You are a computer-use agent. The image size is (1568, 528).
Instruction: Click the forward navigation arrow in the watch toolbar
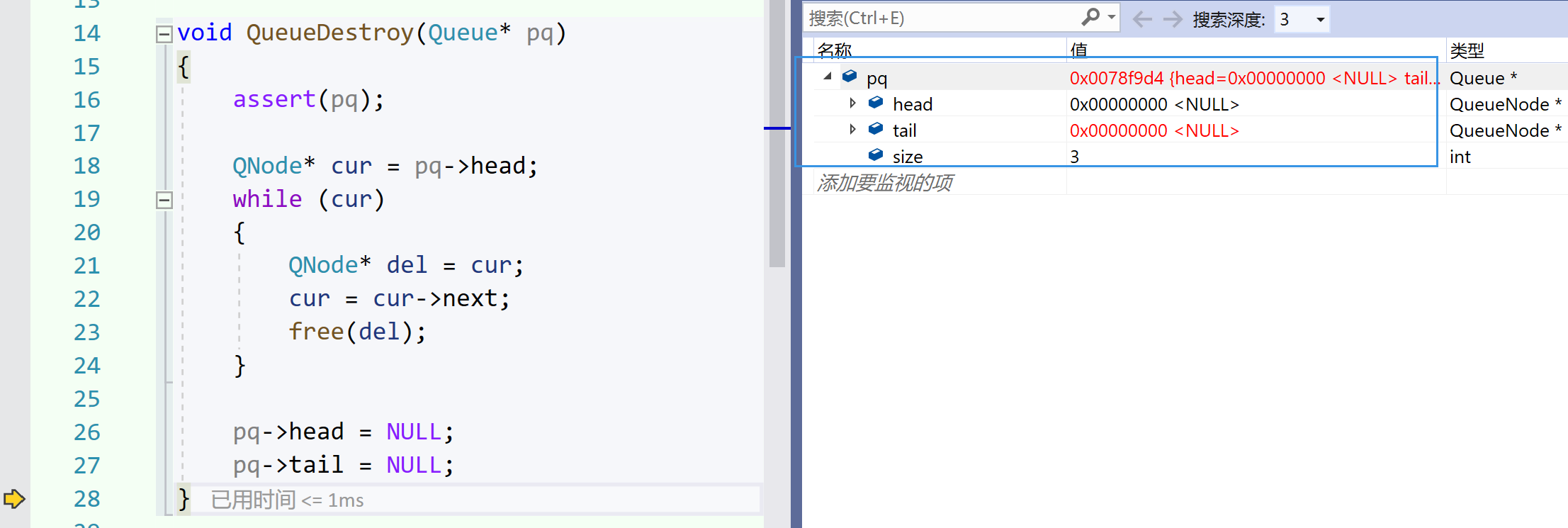click(x=1173, y=19)
